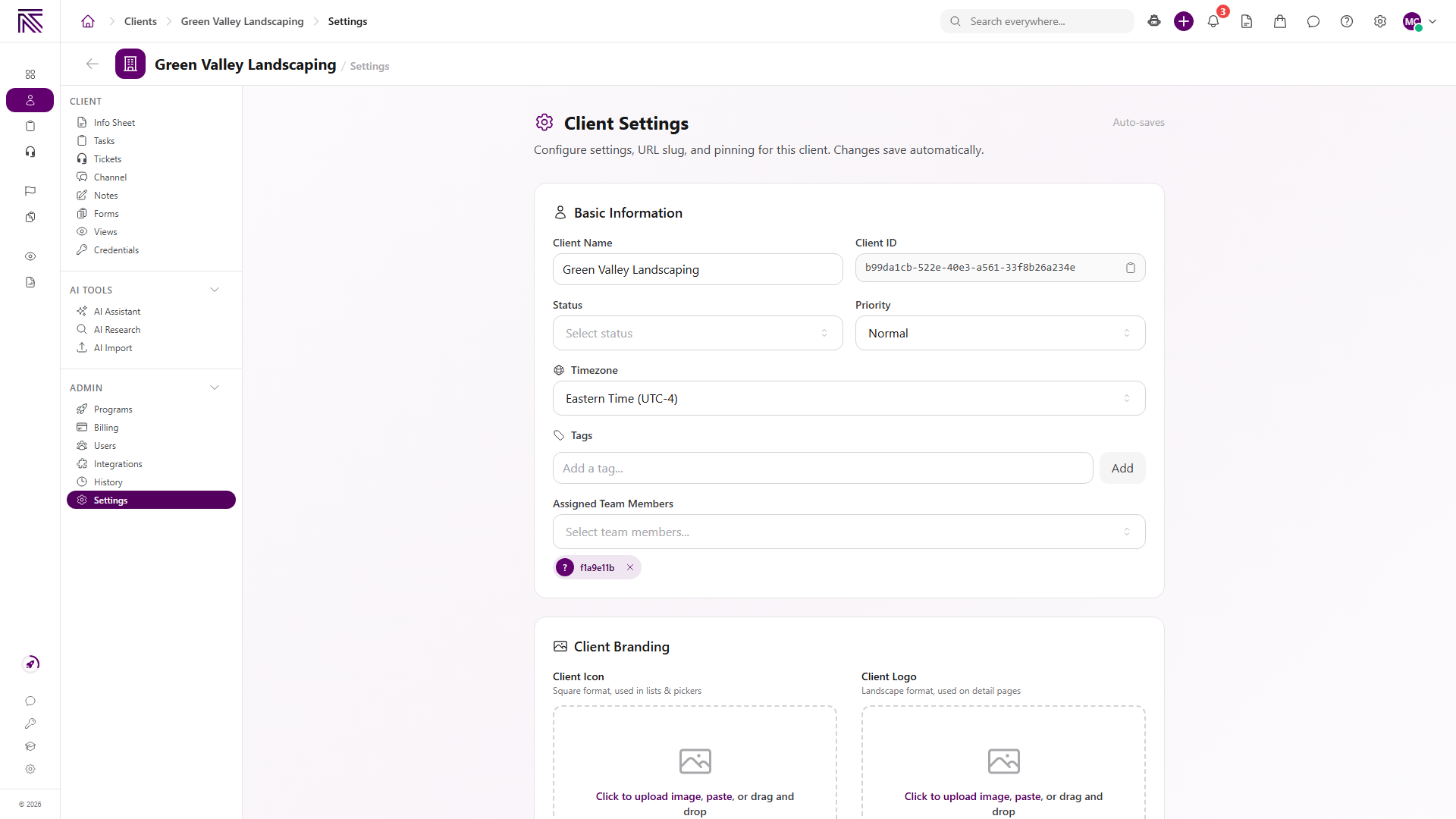Open Billing under Admin
The height and width of the screenshot is (819, 1456).
point(152,427)
